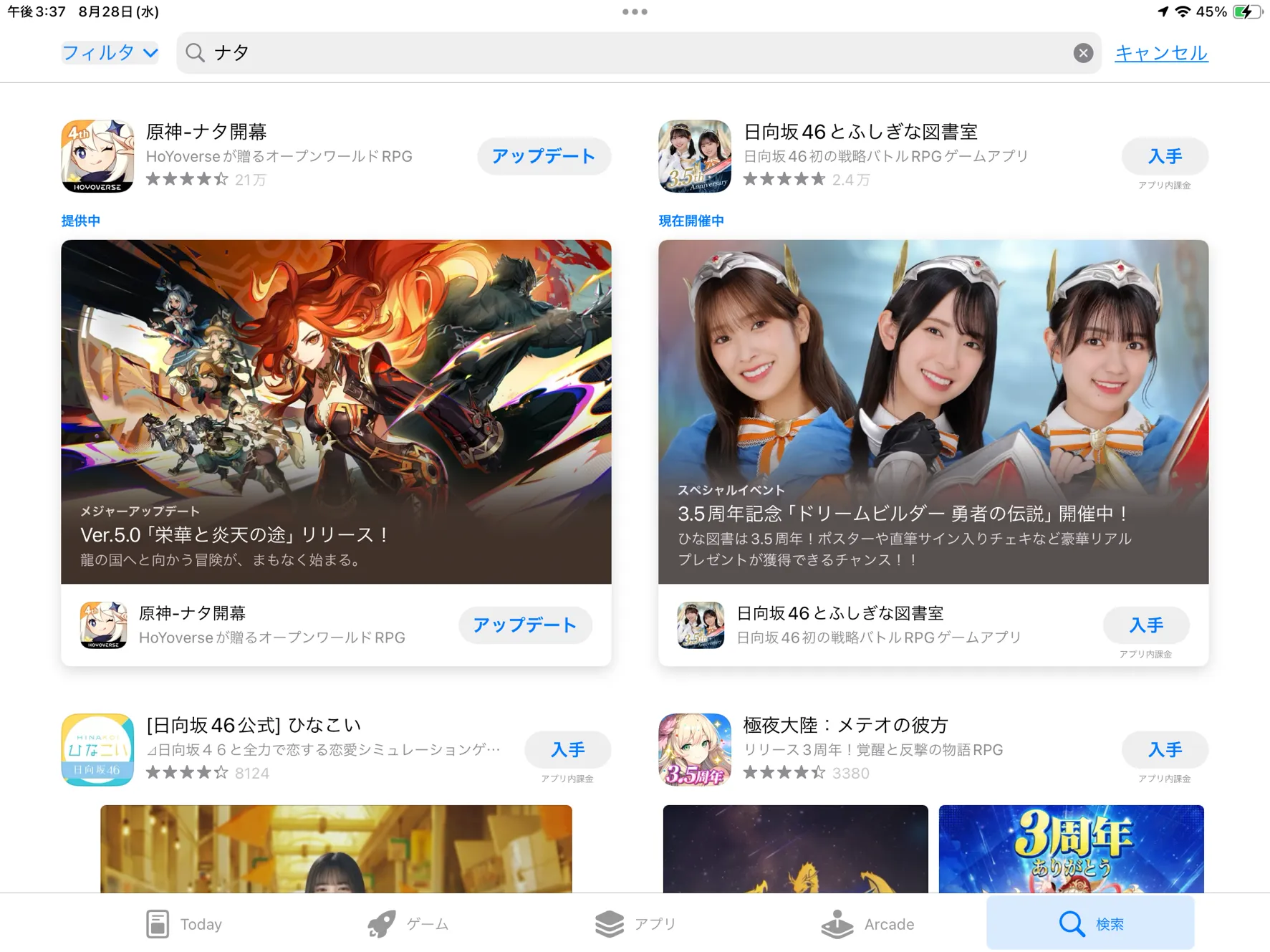
Task: Open the 3.5周年記念 ドリームビルダー event banner
Action: click(x=933, y=411)
